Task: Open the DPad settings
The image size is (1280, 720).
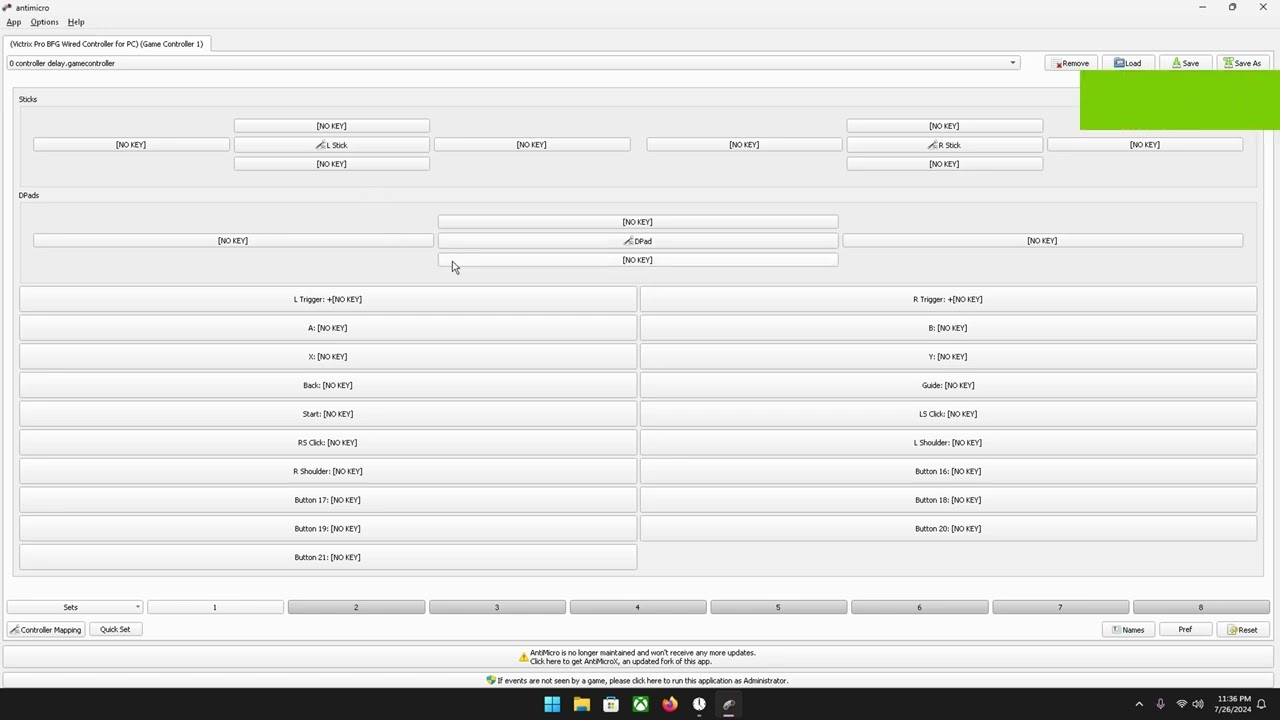Action: pos(638,241)
